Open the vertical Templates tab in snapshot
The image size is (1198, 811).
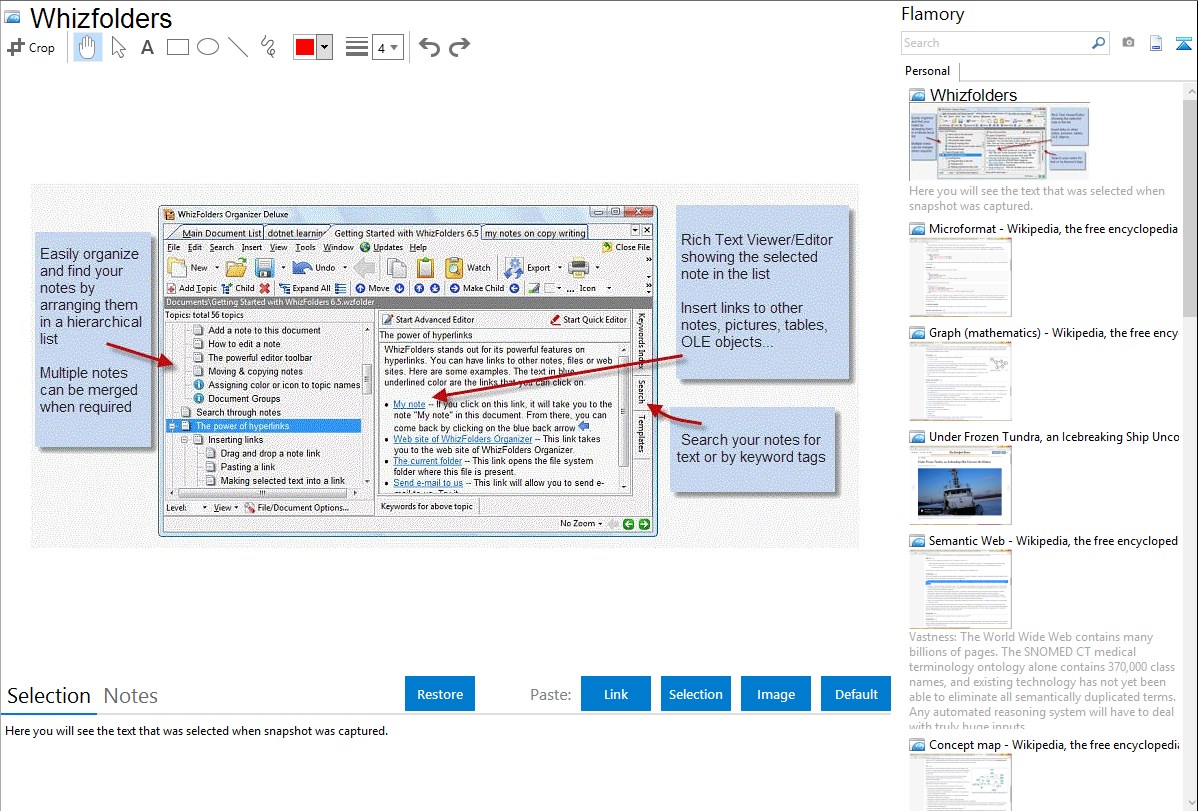(641, 433)
